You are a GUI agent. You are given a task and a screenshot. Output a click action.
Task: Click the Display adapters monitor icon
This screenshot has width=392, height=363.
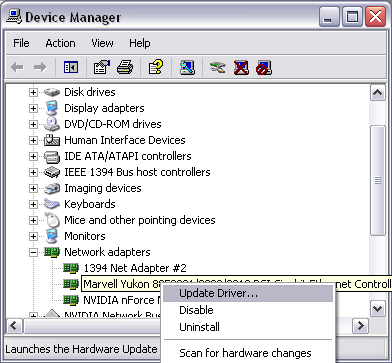52,108
